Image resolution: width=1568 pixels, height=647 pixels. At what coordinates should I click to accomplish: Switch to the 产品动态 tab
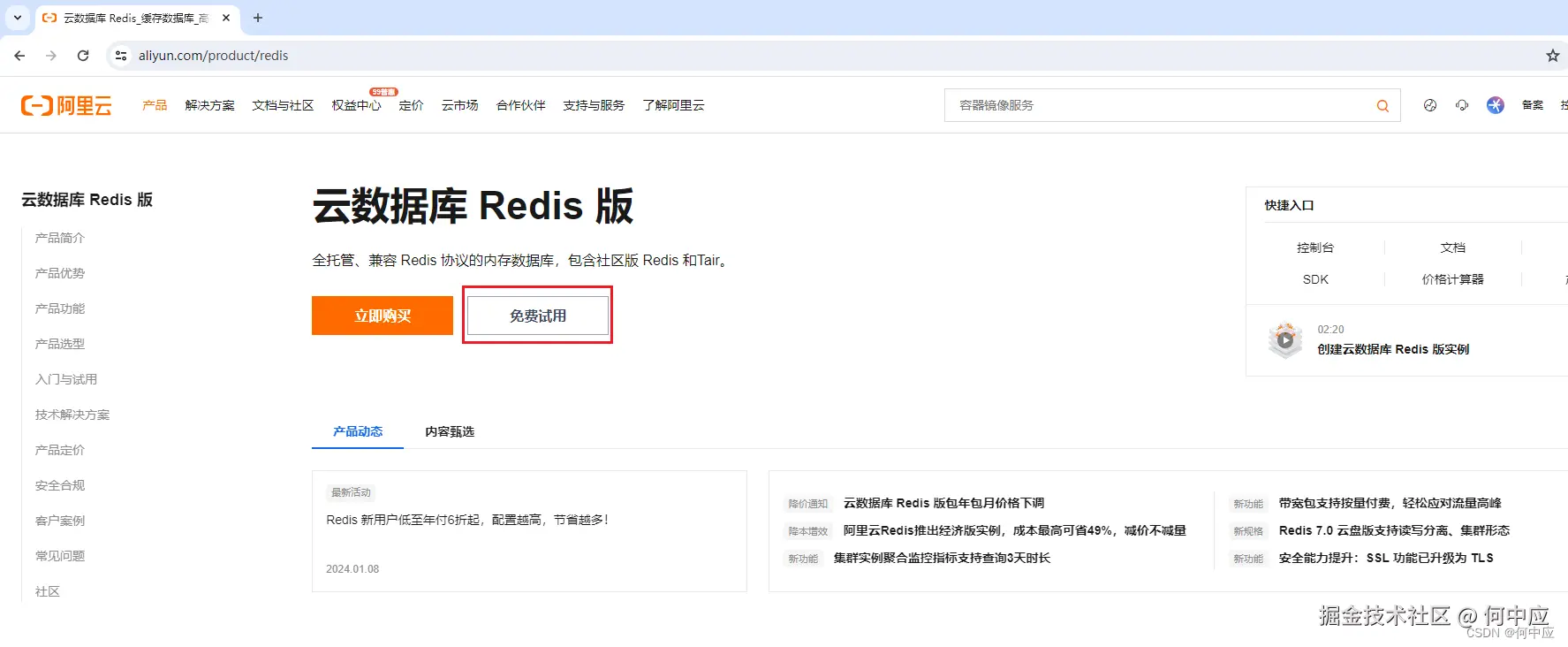pyautogui.click(x=358, y=431)
